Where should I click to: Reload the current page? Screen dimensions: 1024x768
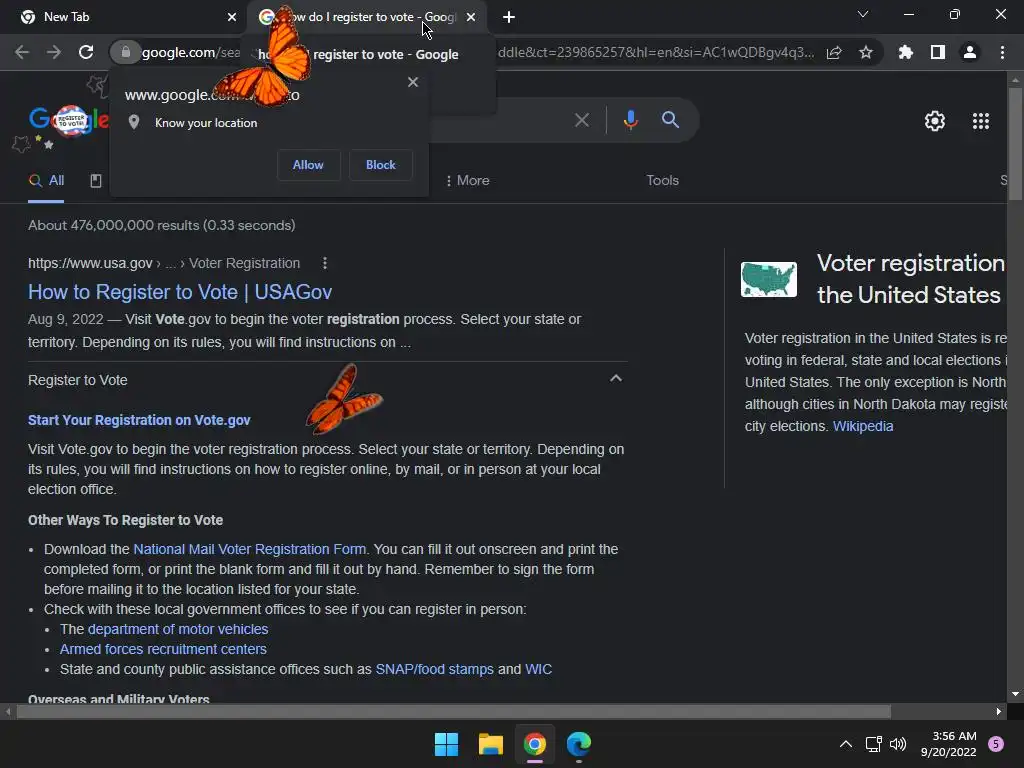point(86,52)
